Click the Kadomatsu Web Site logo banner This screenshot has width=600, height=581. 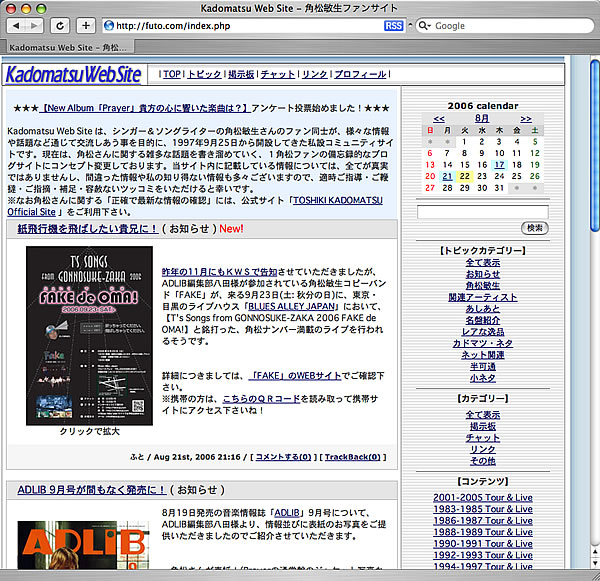pos(75,74)
